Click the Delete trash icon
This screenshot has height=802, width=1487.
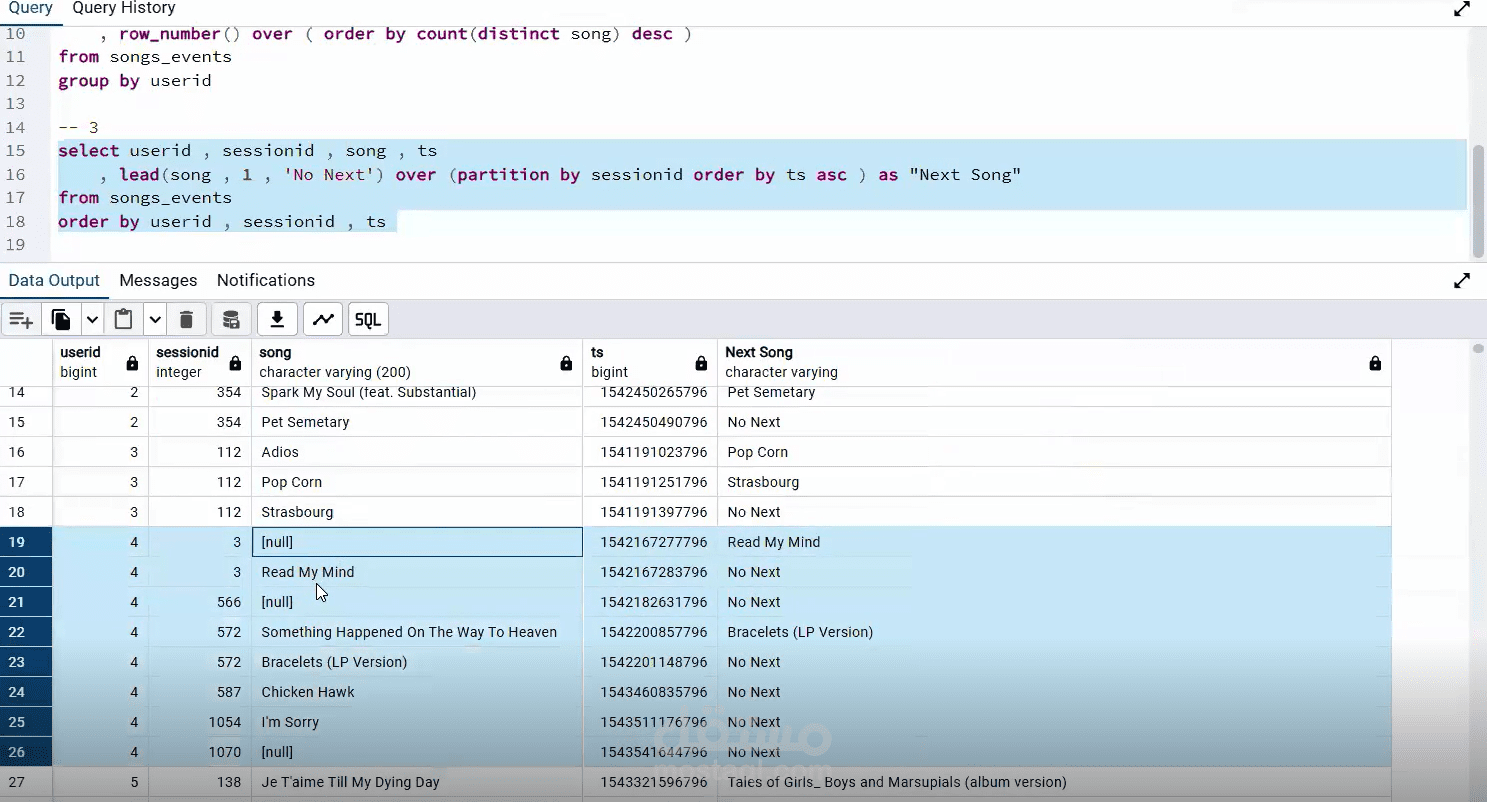[x=186, y=320]
